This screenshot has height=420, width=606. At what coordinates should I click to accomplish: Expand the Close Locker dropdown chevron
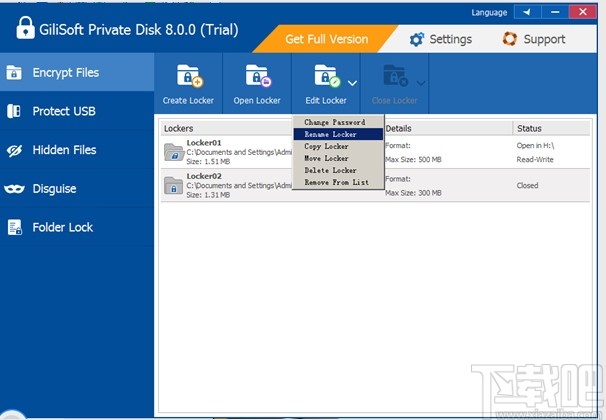coord(421,83)
